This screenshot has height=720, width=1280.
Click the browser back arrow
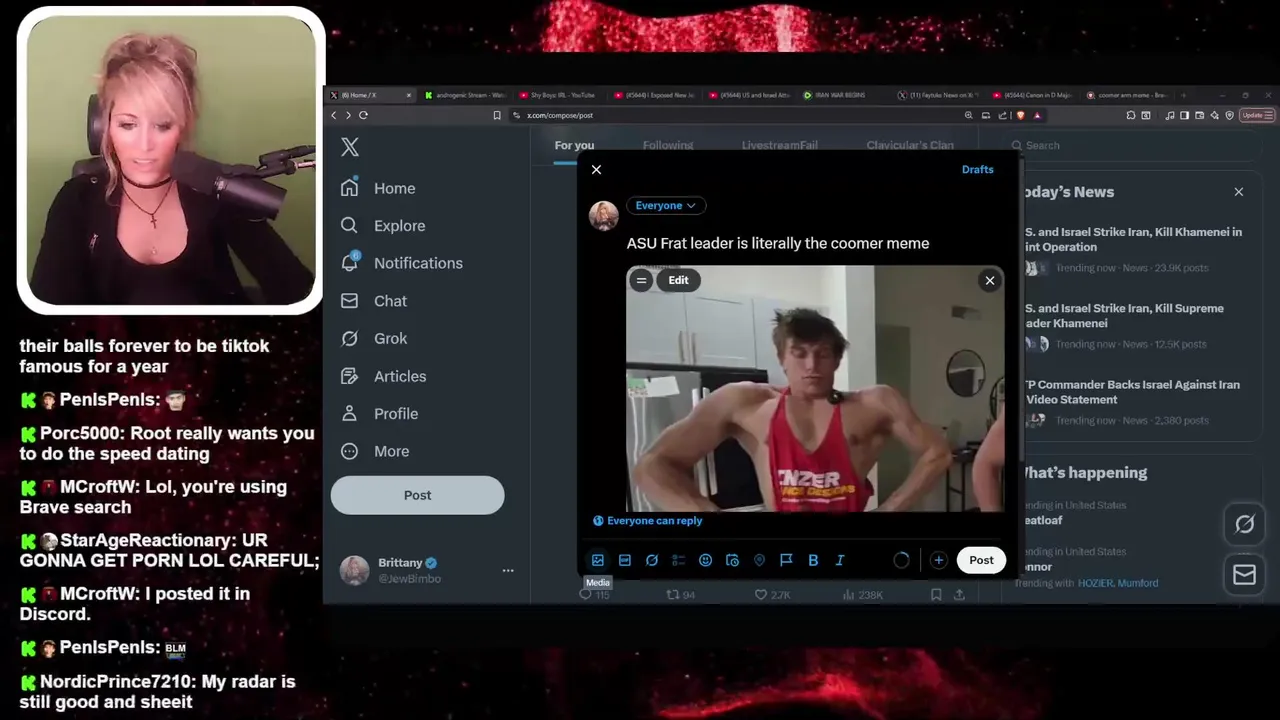tap(334, 115)
